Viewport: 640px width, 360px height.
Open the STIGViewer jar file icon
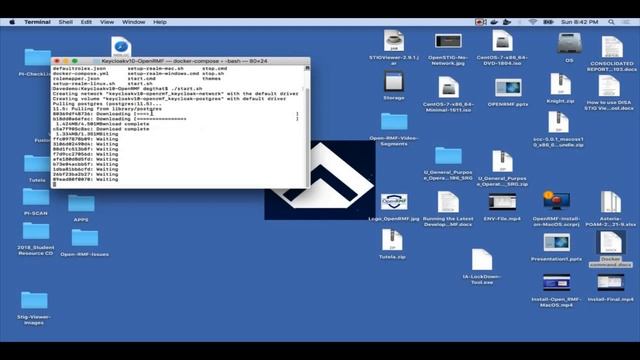394,41
